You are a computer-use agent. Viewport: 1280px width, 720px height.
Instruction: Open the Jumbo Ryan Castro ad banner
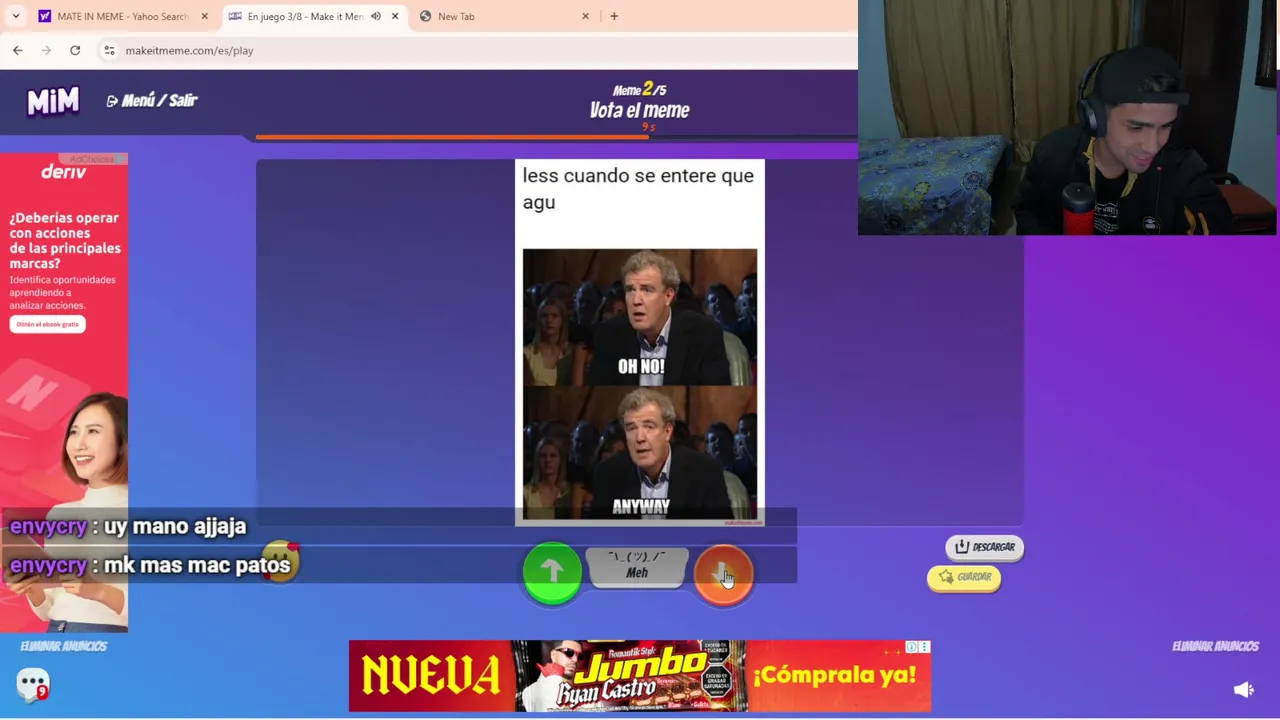point(640,676)
